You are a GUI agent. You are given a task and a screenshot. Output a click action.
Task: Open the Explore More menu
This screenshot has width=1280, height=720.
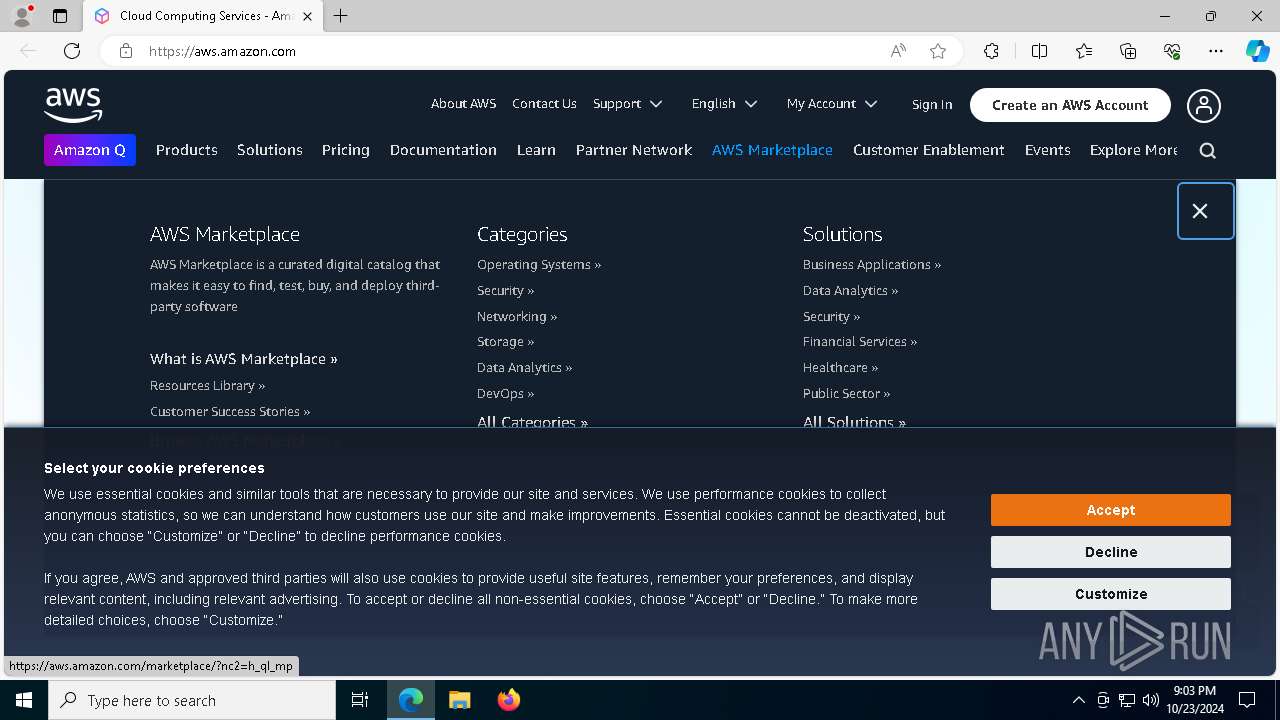[x=1134, y=150]
